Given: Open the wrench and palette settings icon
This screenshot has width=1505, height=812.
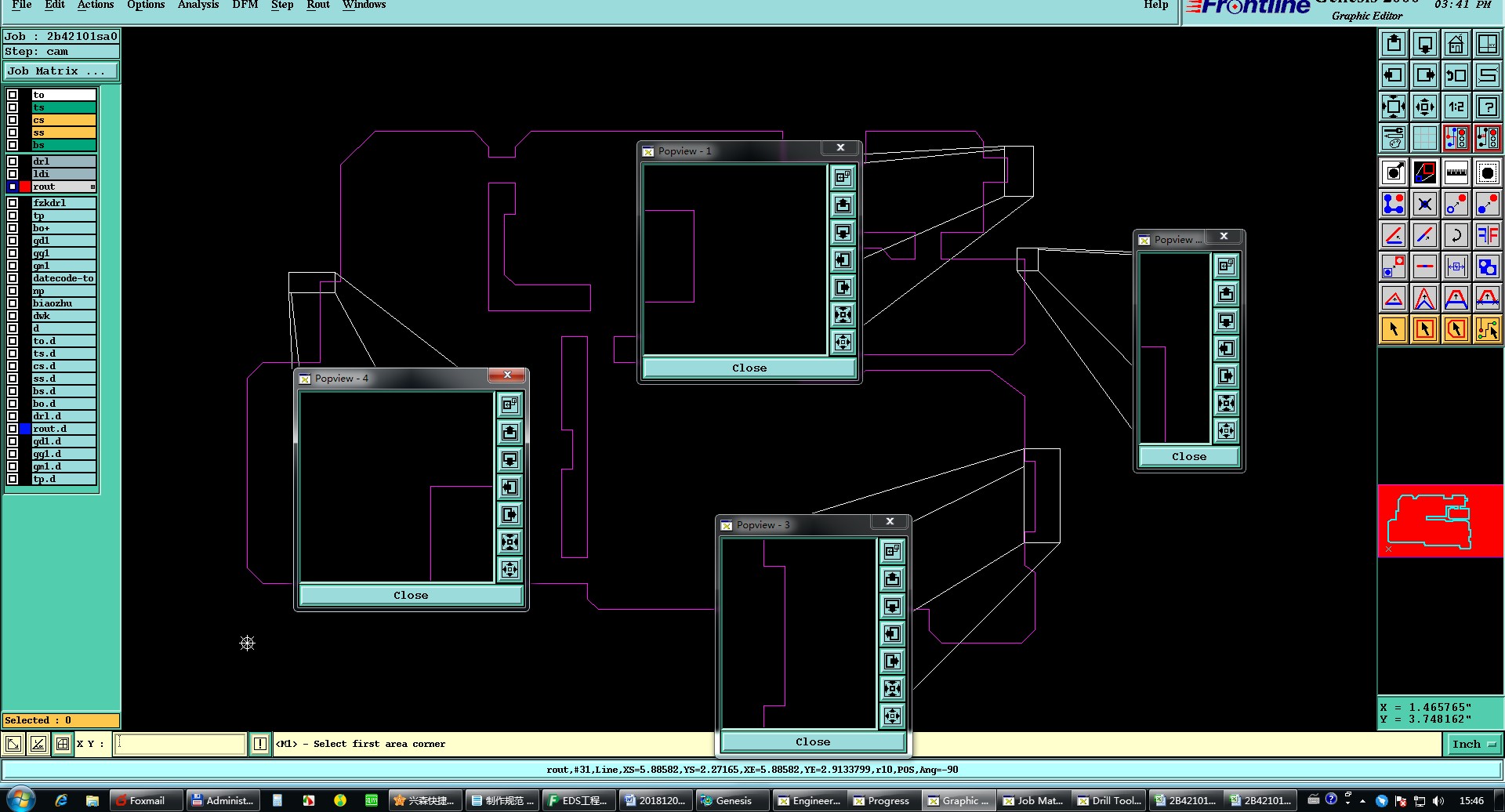Looking at the screenshot, I should click(x=1394, y=138).
